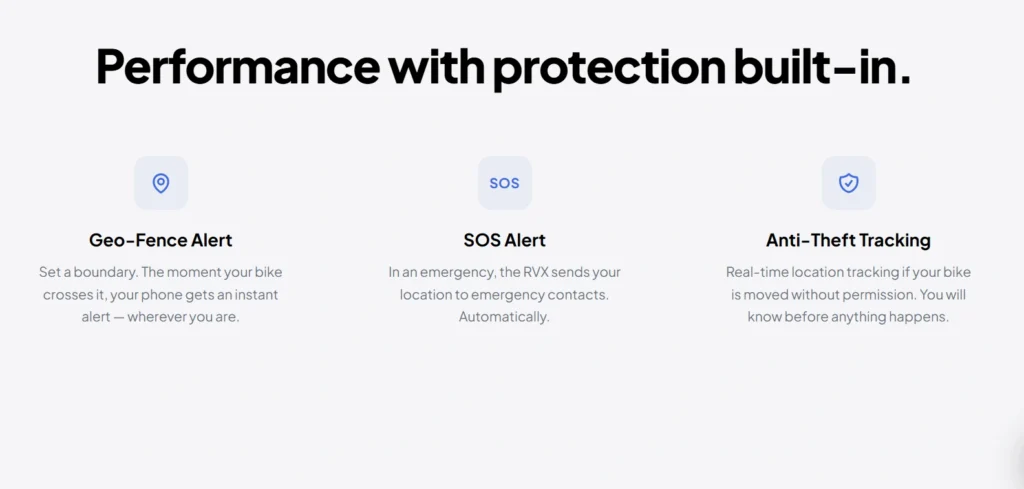Click the RVX word in SOS description

[535, 272]
